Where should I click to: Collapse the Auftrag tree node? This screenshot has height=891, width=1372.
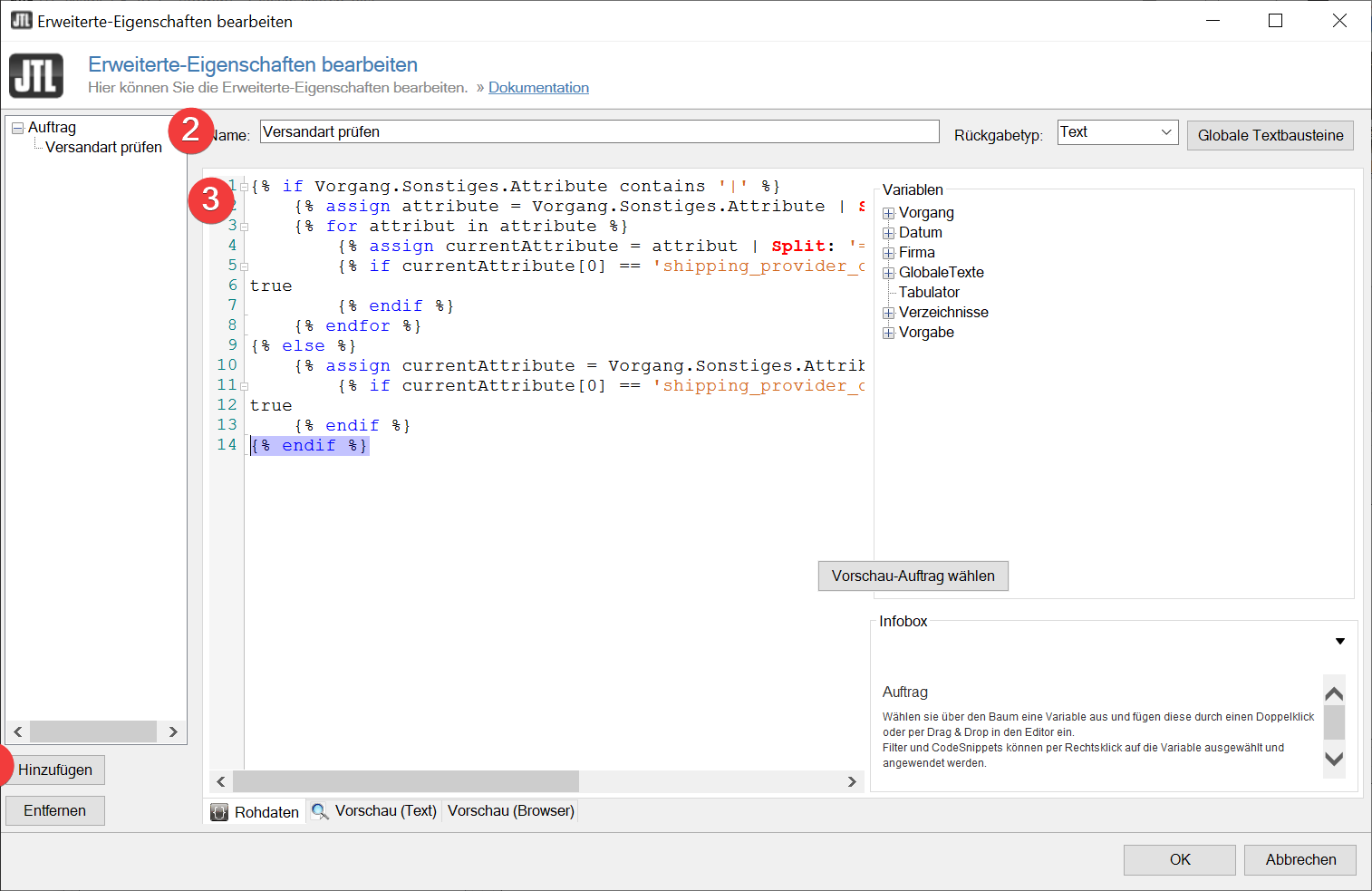point(17,129)
